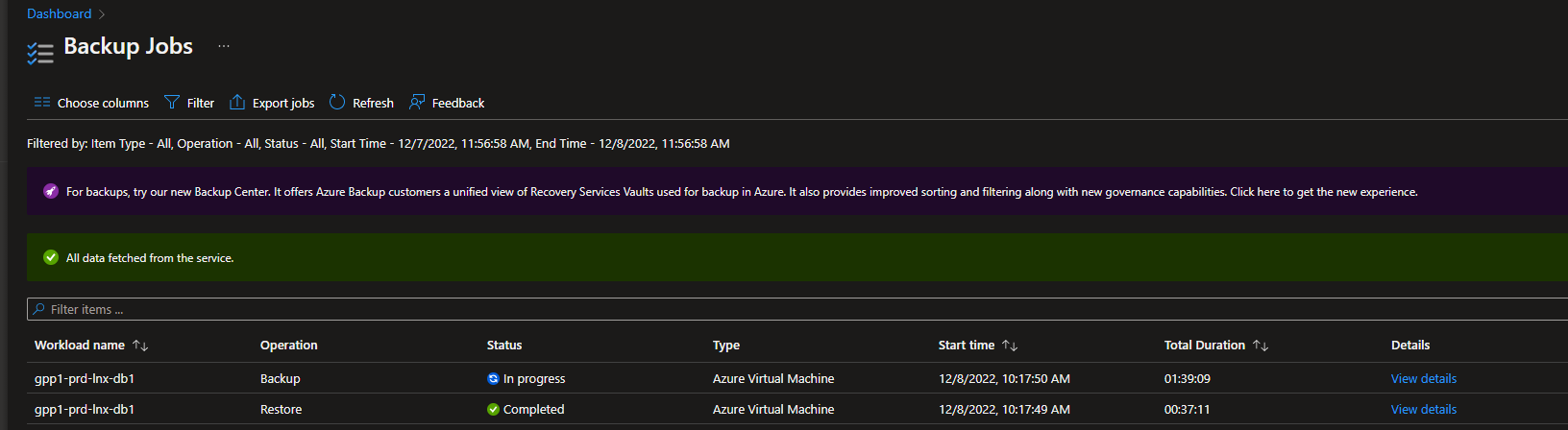The width and height of the screenshot is (1568, 430).
Task: Click Azure Virtual Machine in the Backup row
Action: (x=773, y=378)
